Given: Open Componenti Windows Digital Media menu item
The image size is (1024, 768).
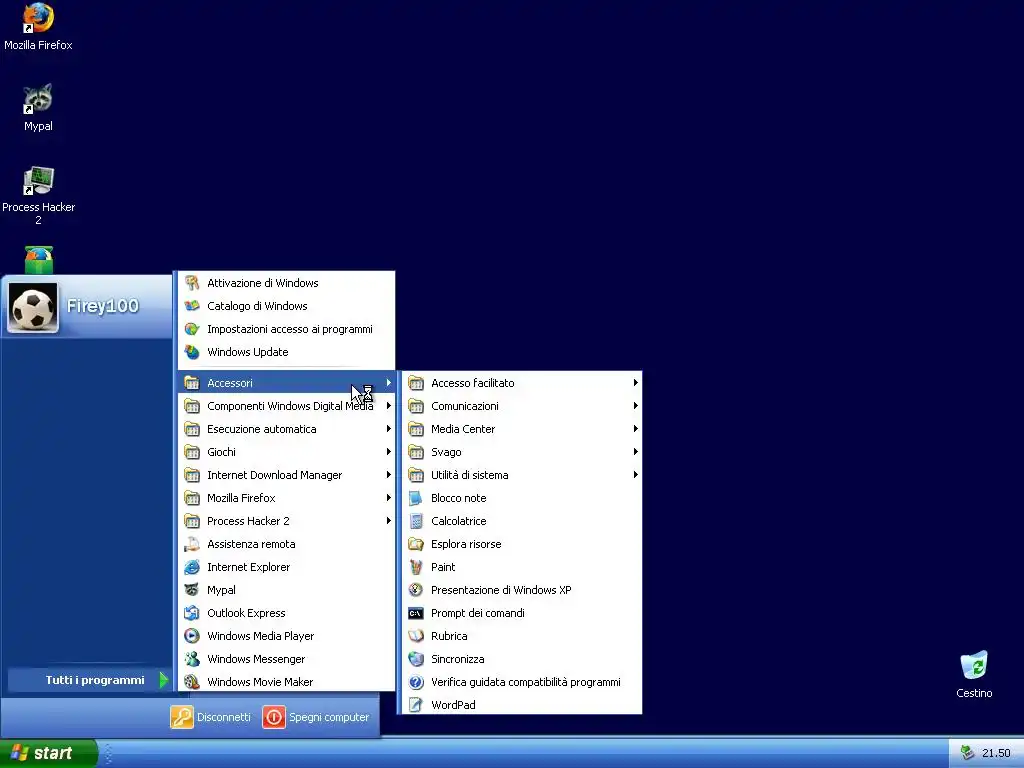Looking at the screenshot, I should point(287,406).
